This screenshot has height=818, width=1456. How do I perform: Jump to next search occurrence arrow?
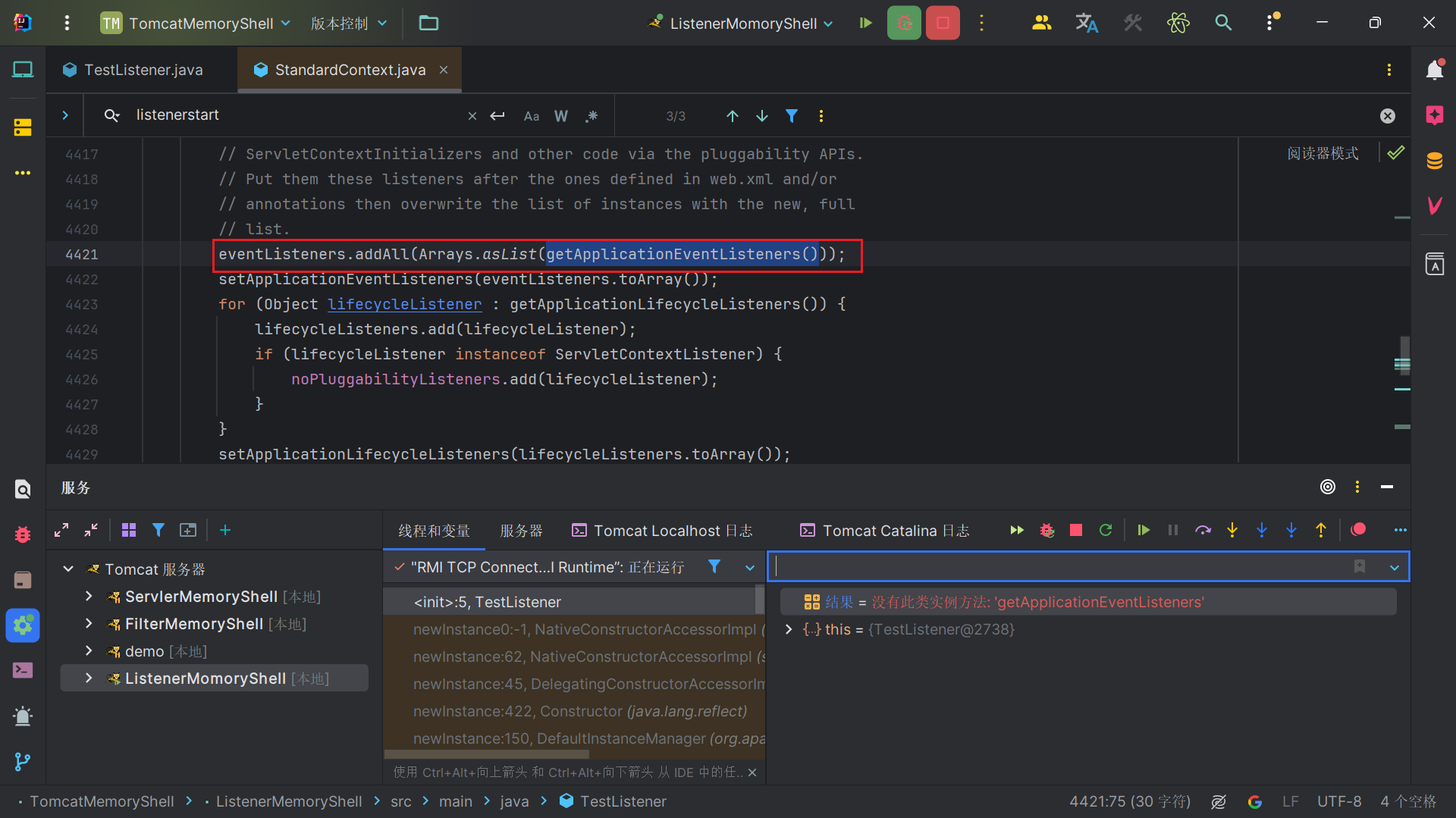coord(762,116)
